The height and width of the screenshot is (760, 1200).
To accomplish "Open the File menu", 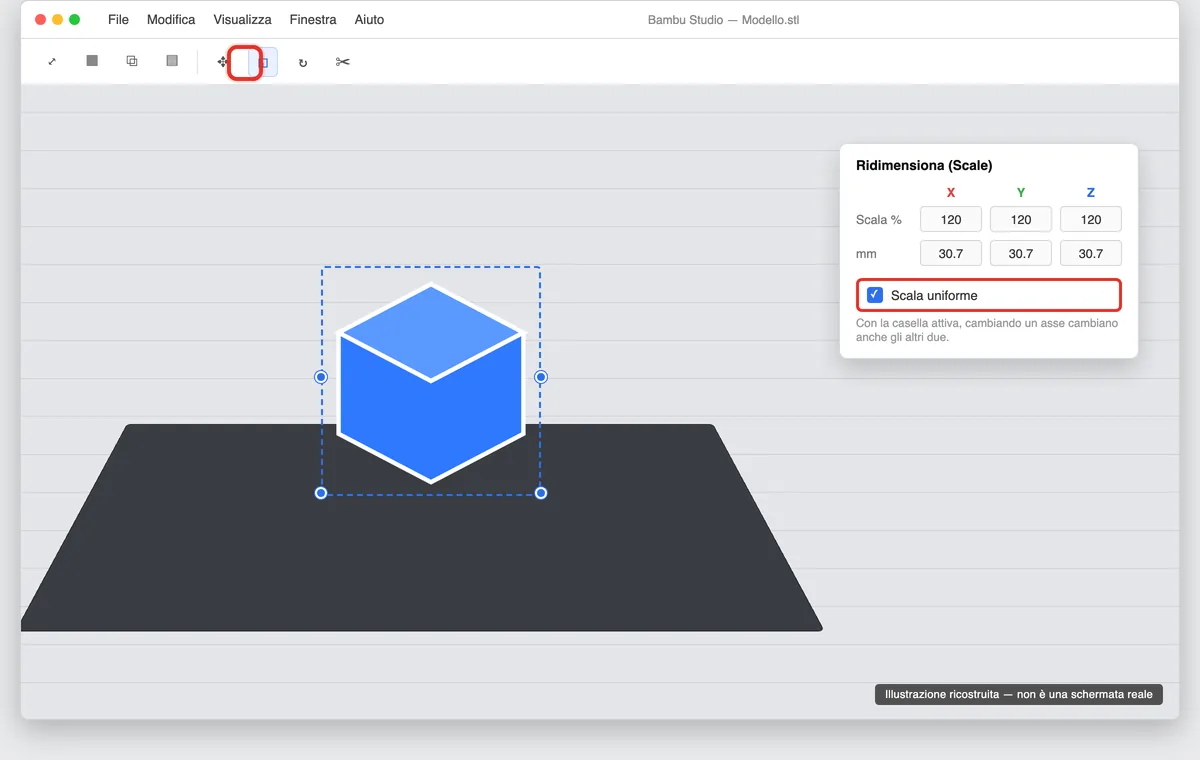I will tap(118, 19).
